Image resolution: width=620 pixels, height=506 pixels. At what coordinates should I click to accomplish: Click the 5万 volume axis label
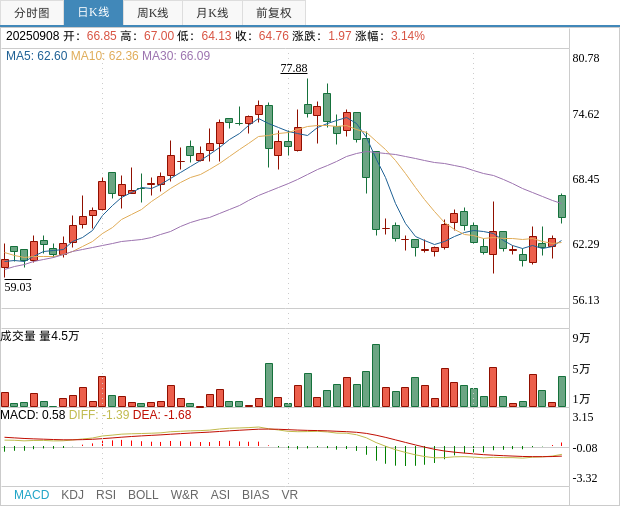(581, 369)
